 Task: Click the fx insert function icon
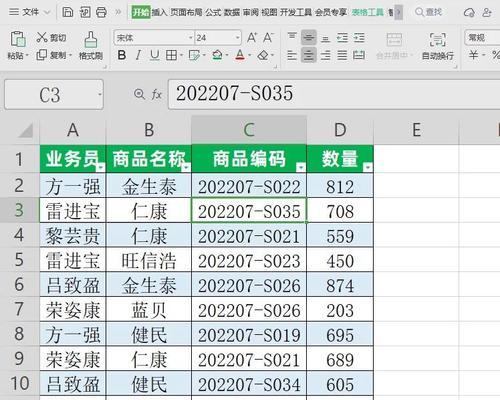156,95
